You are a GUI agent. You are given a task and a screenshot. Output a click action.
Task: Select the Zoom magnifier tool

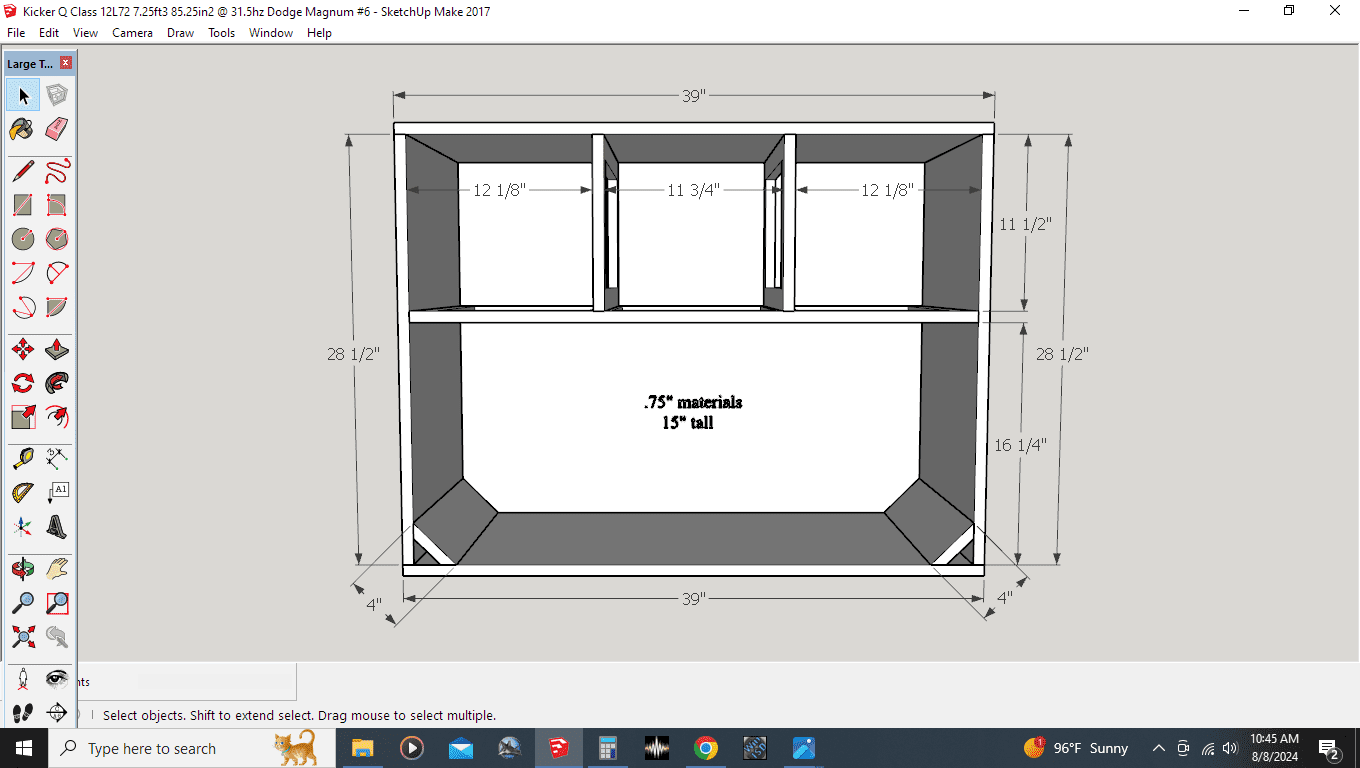[23, 603]
